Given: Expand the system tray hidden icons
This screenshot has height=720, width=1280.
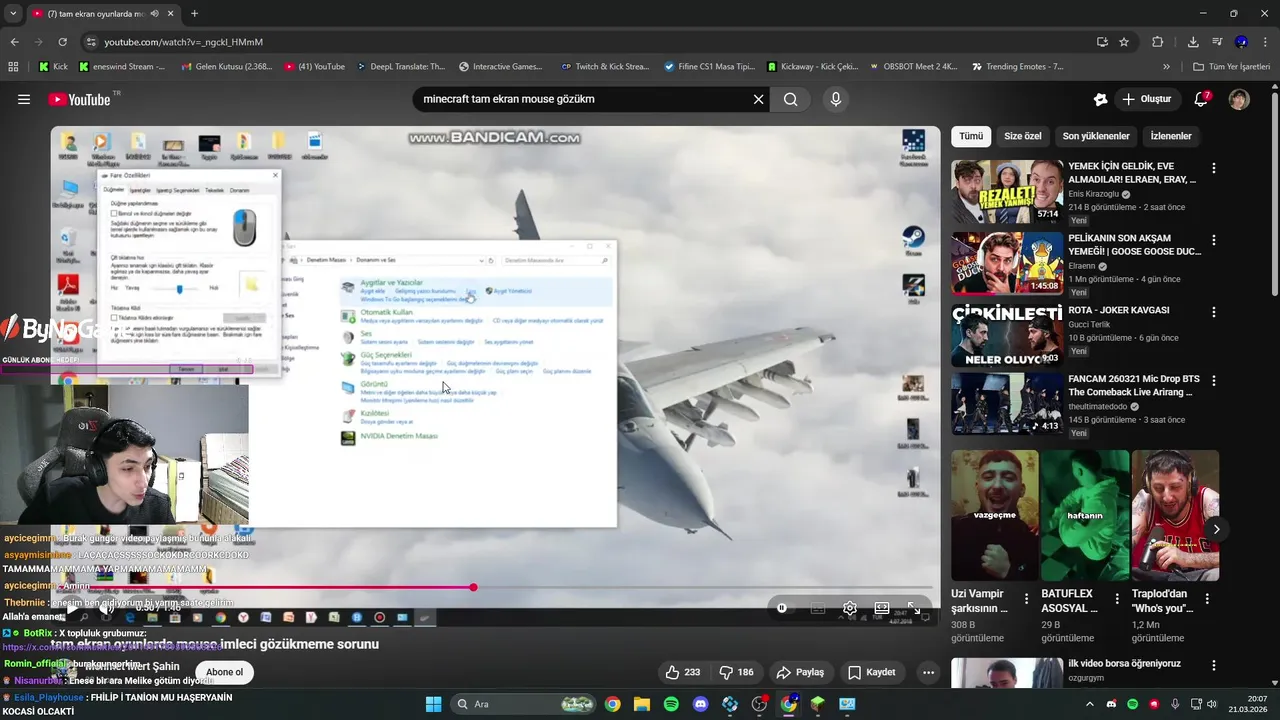Looking at the screenshot, I should point(1089,704).
